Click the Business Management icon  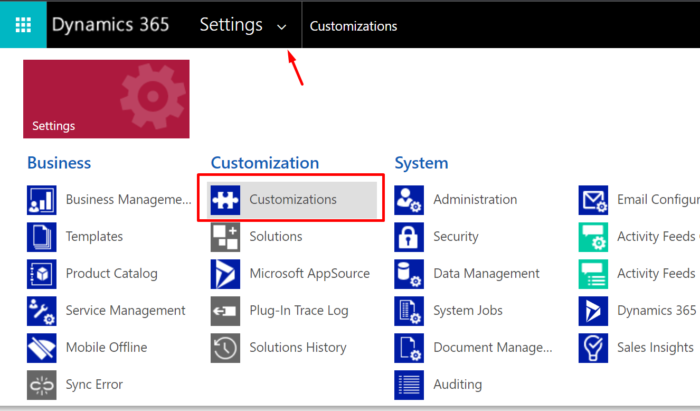[x=42, y=200]
